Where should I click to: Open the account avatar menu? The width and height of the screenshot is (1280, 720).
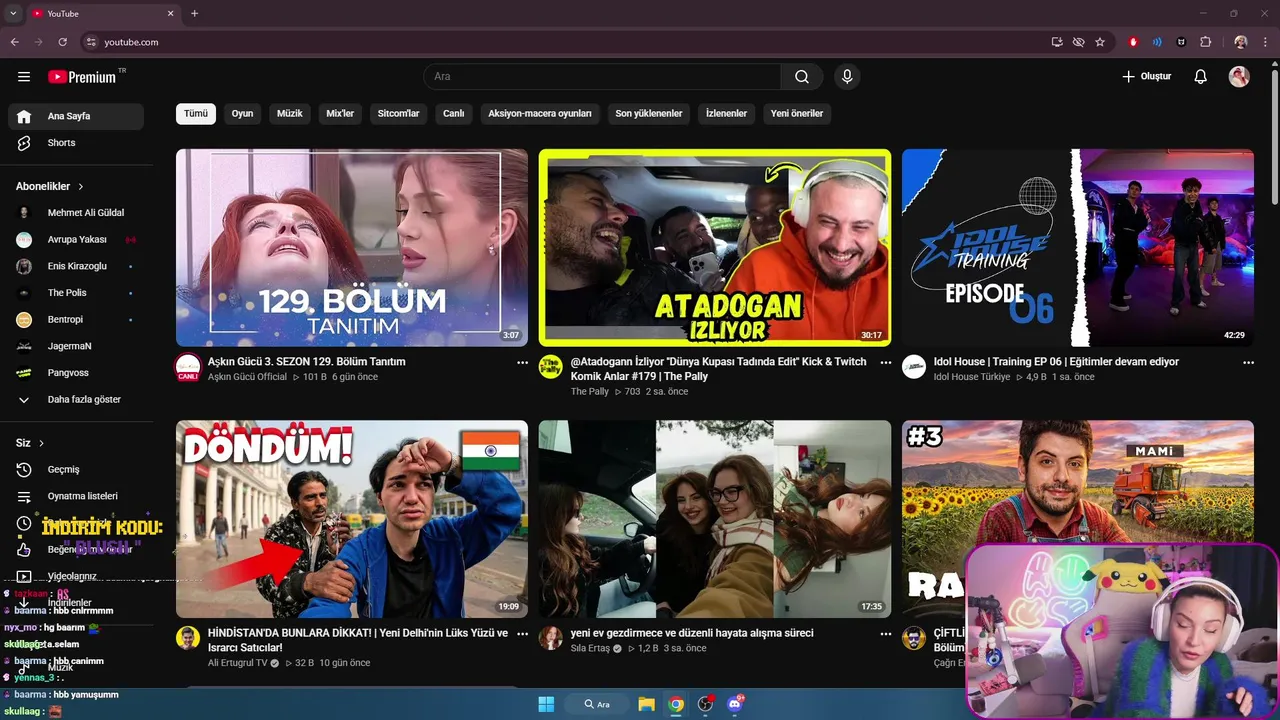[x=1239, y=77]
